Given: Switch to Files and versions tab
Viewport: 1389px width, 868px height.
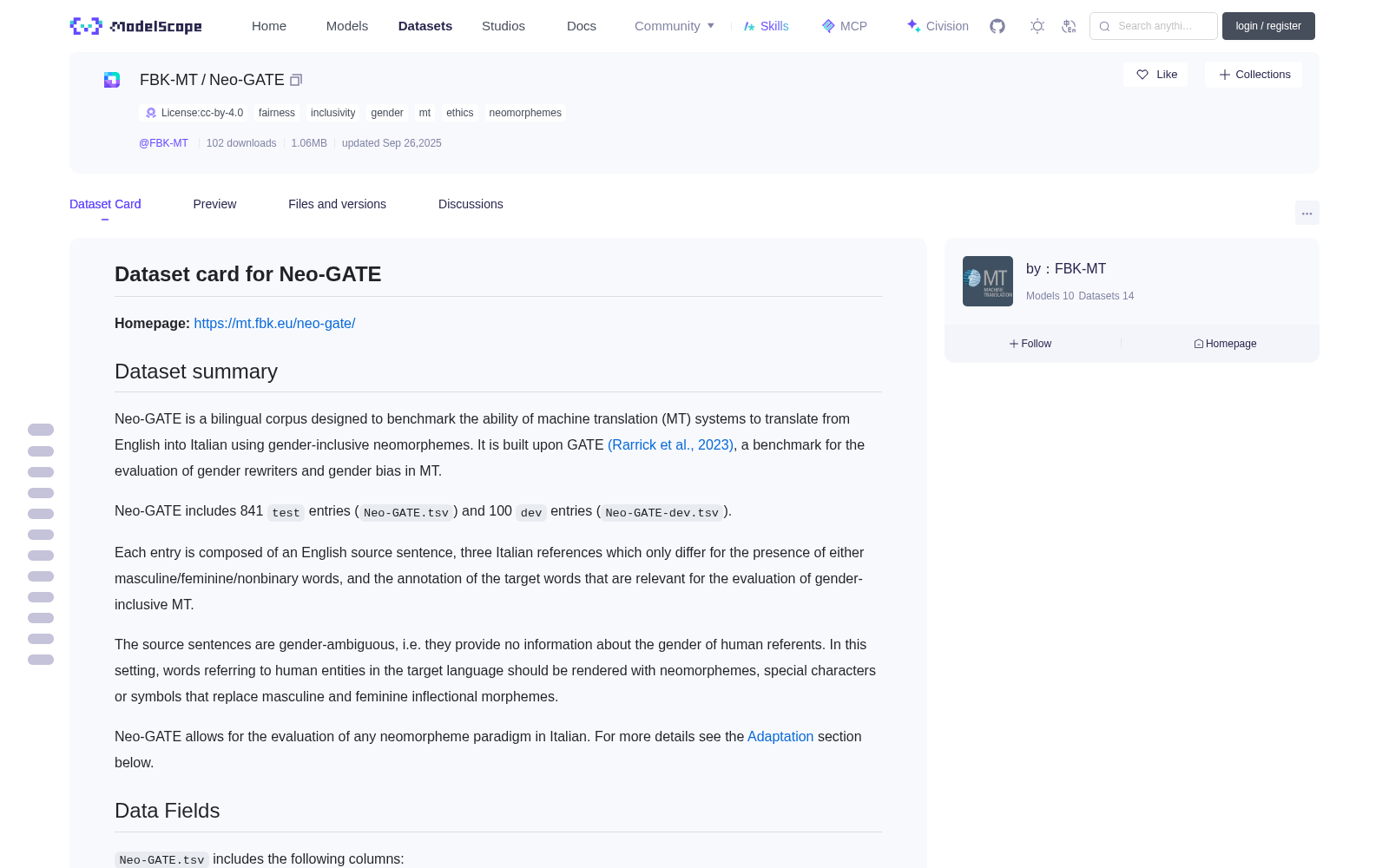Looking at the screenshot, I should (337, 204).
